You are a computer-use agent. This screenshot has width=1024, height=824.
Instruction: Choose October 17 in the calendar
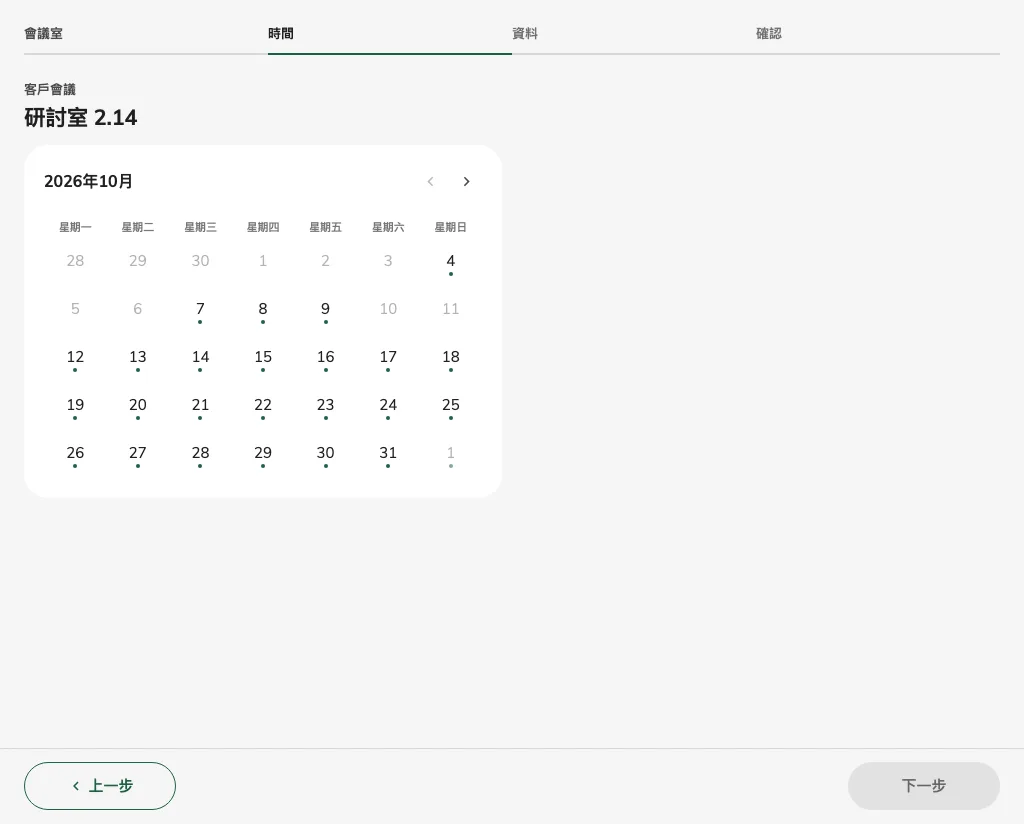388,357
